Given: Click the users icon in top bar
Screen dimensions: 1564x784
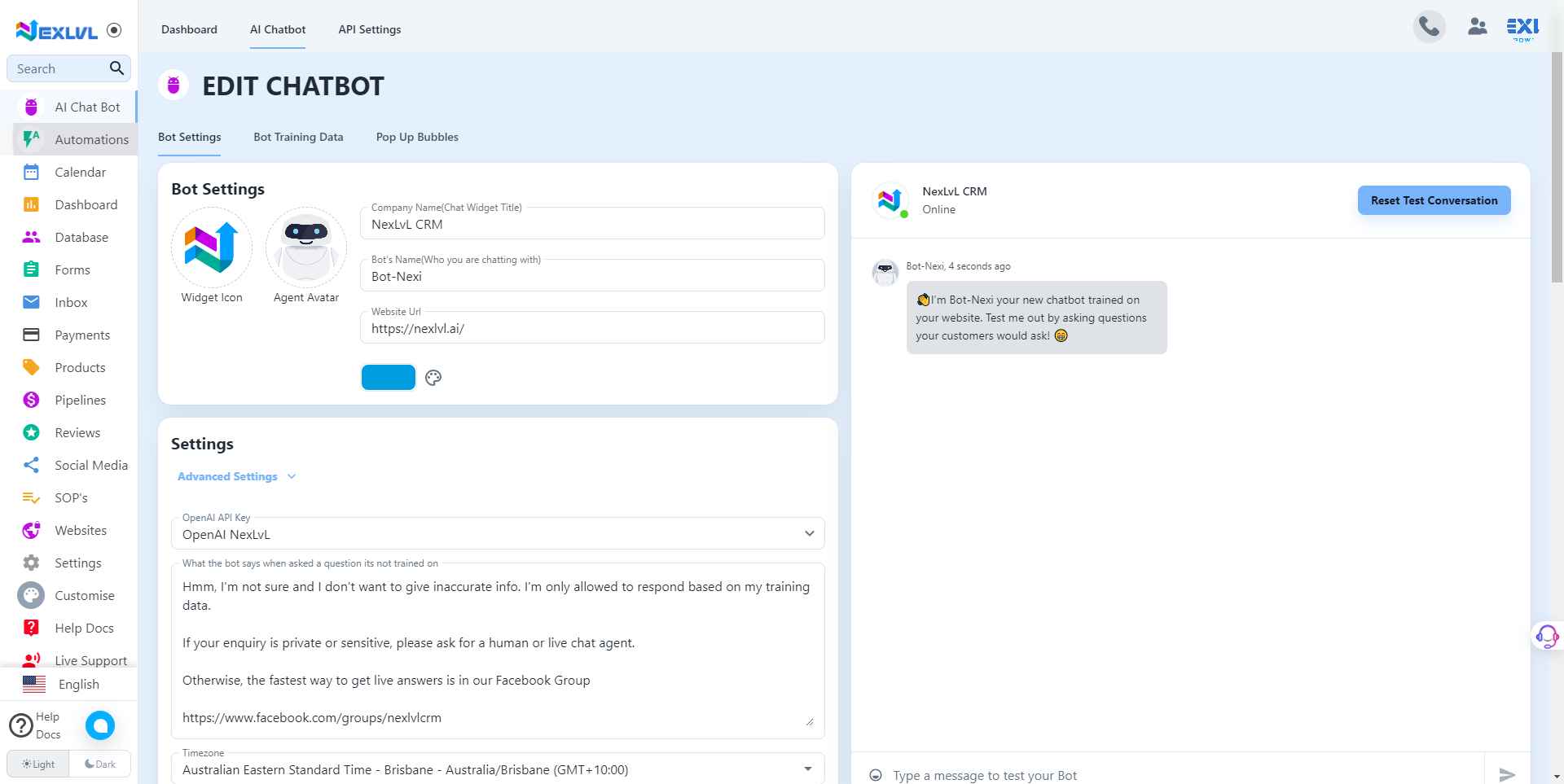Looking at the screenshot, I should [x=1478, y=27].
